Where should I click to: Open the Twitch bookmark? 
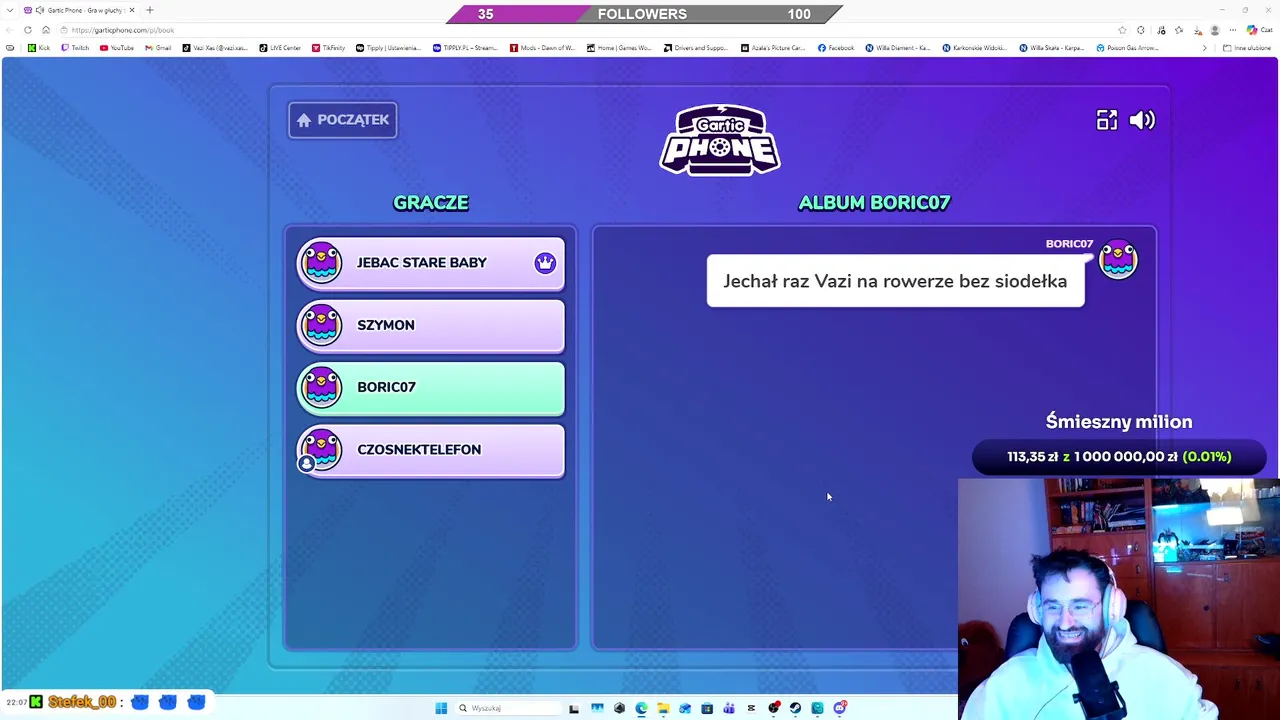(x=76, y=48)
